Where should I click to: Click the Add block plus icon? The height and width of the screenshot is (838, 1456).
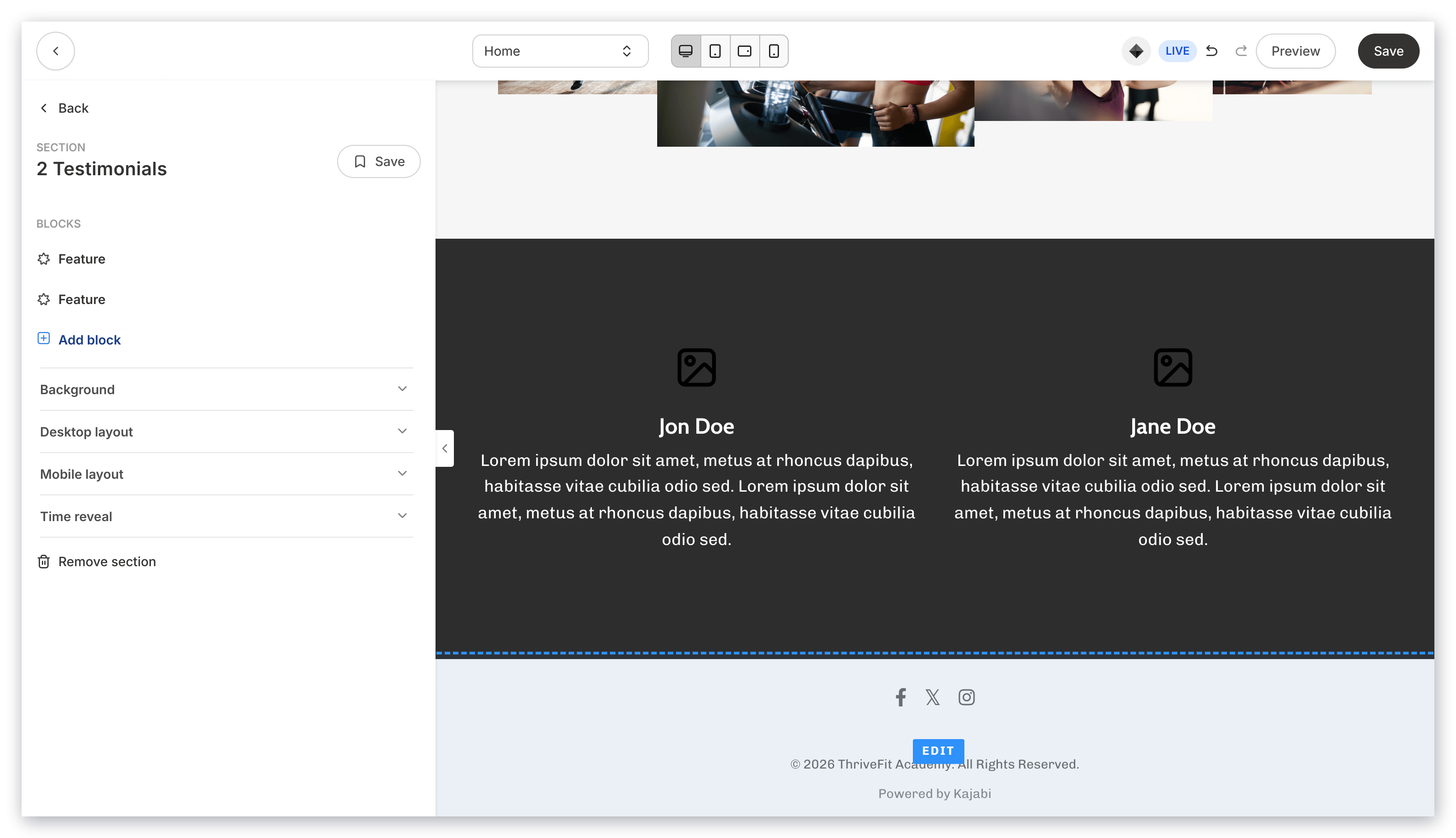click(x=44, y=339)
